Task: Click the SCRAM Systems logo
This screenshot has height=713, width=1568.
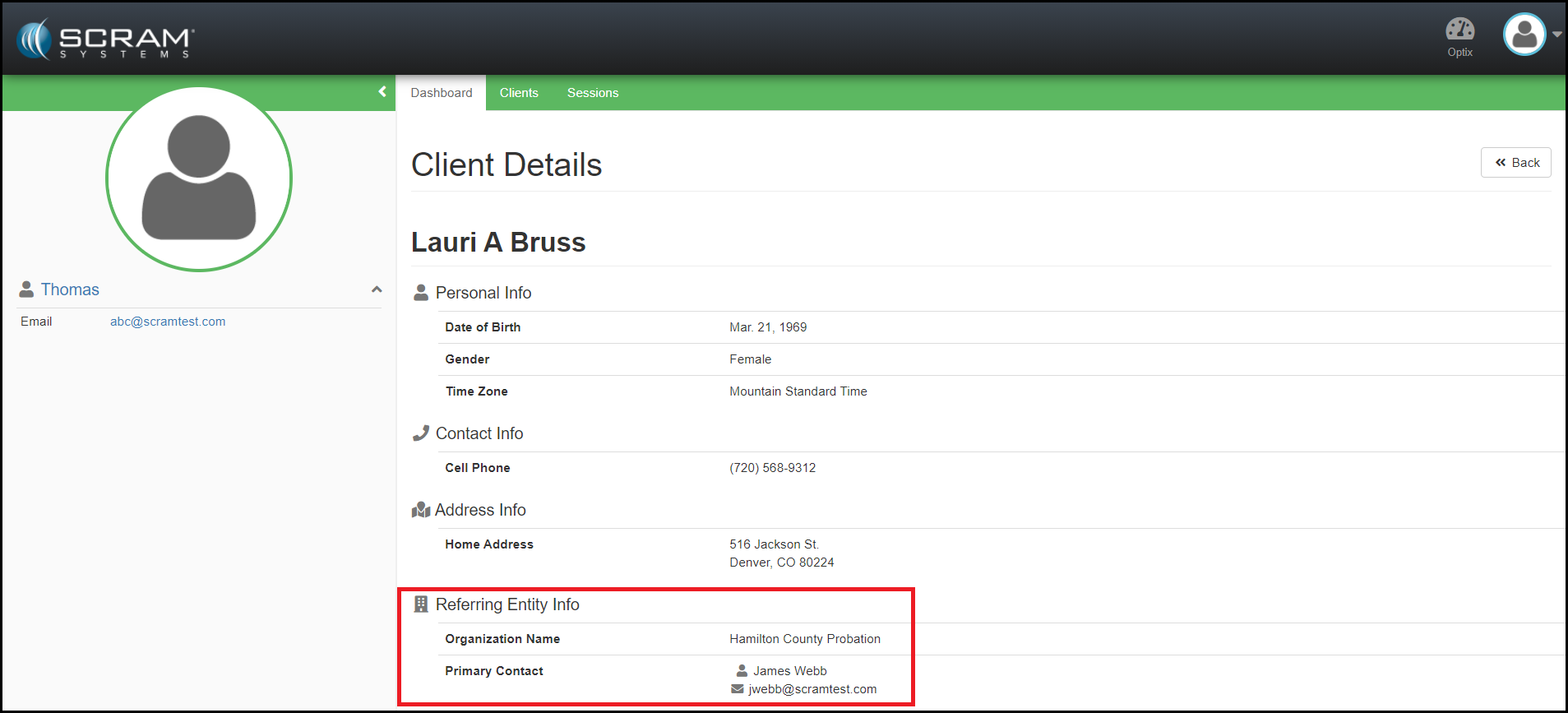Action: [x=105, y=39]
